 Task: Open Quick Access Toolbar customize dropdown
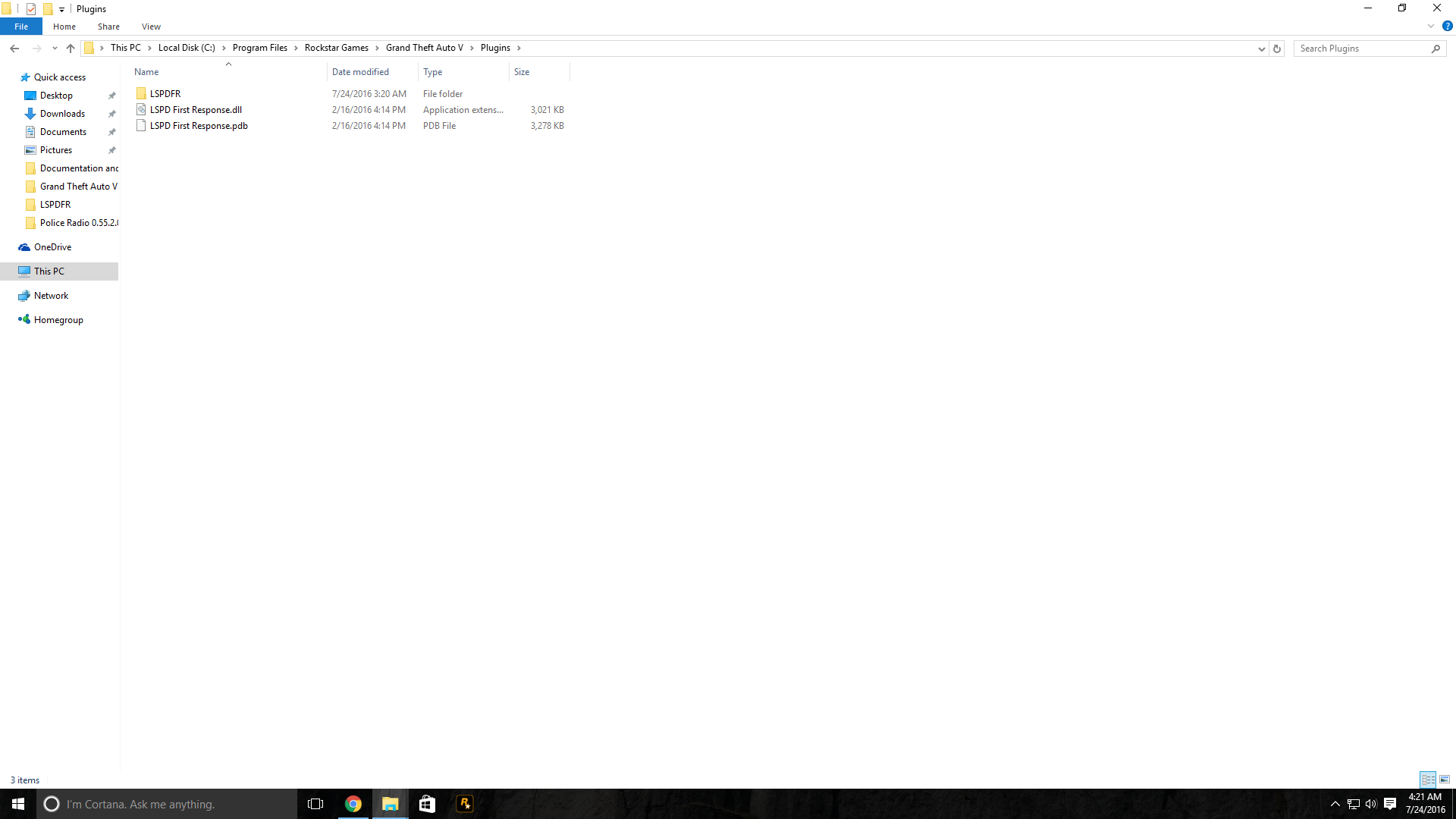pos(61,9)
